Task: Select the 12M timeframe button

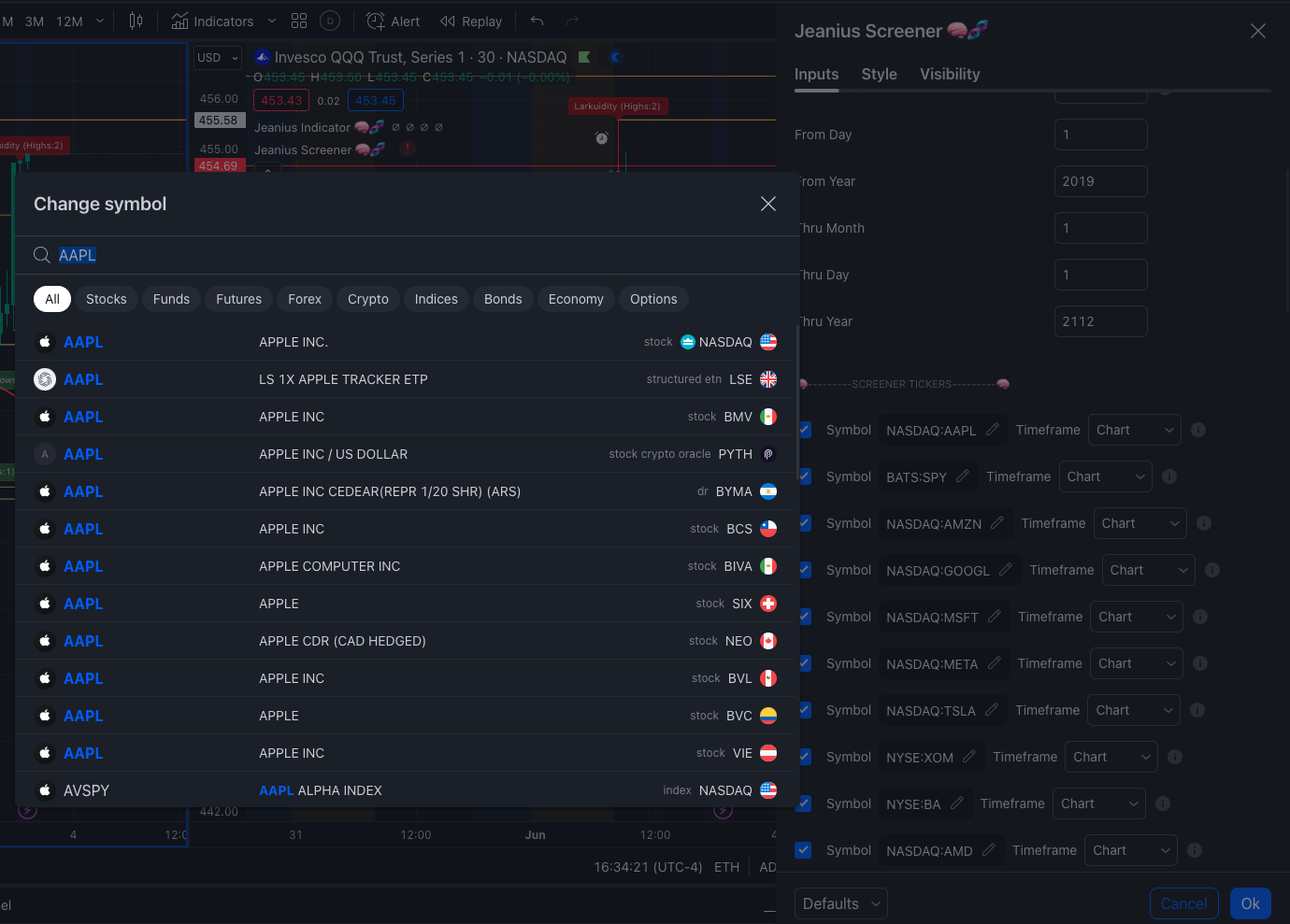Action: [69, 21]
